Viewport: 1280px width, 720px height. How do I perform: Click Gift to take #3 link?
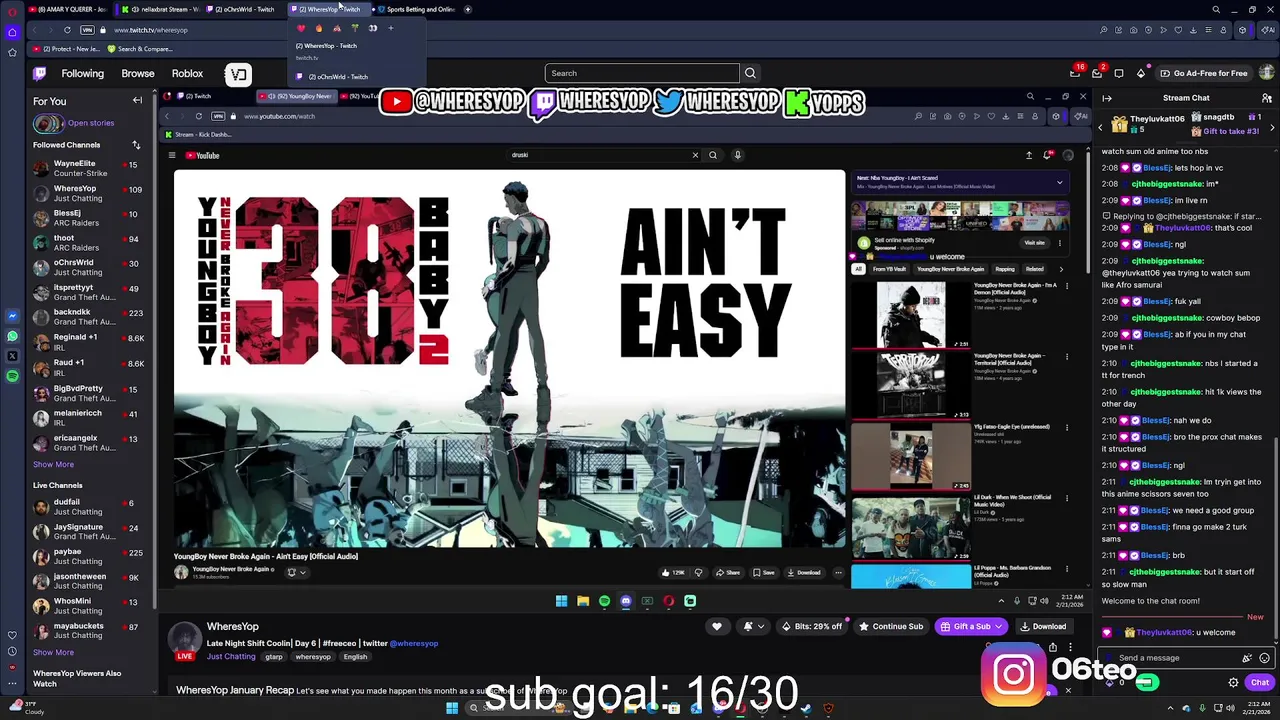(1230, 131)
